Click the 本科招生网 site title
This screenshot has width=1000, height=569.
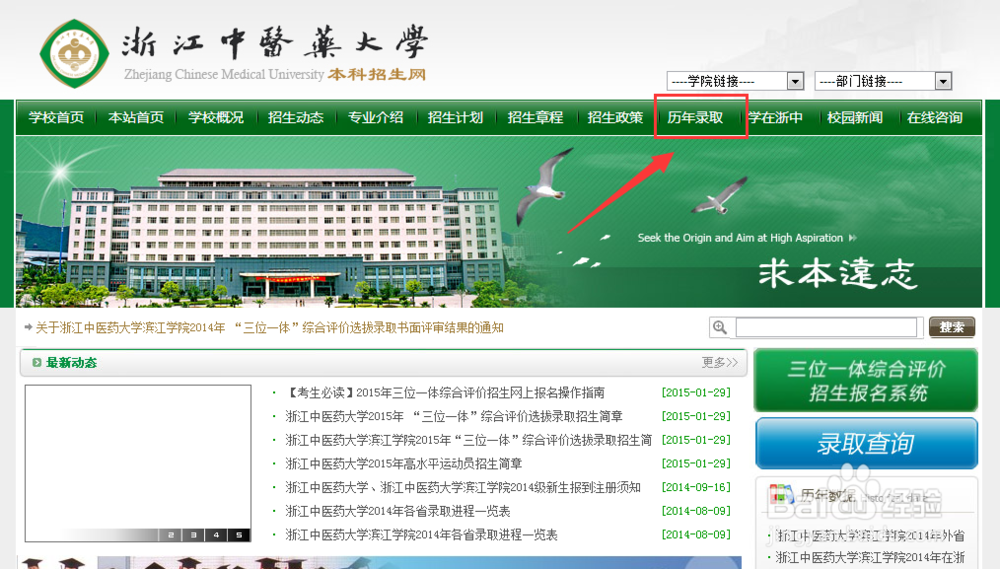click(377, 74)
